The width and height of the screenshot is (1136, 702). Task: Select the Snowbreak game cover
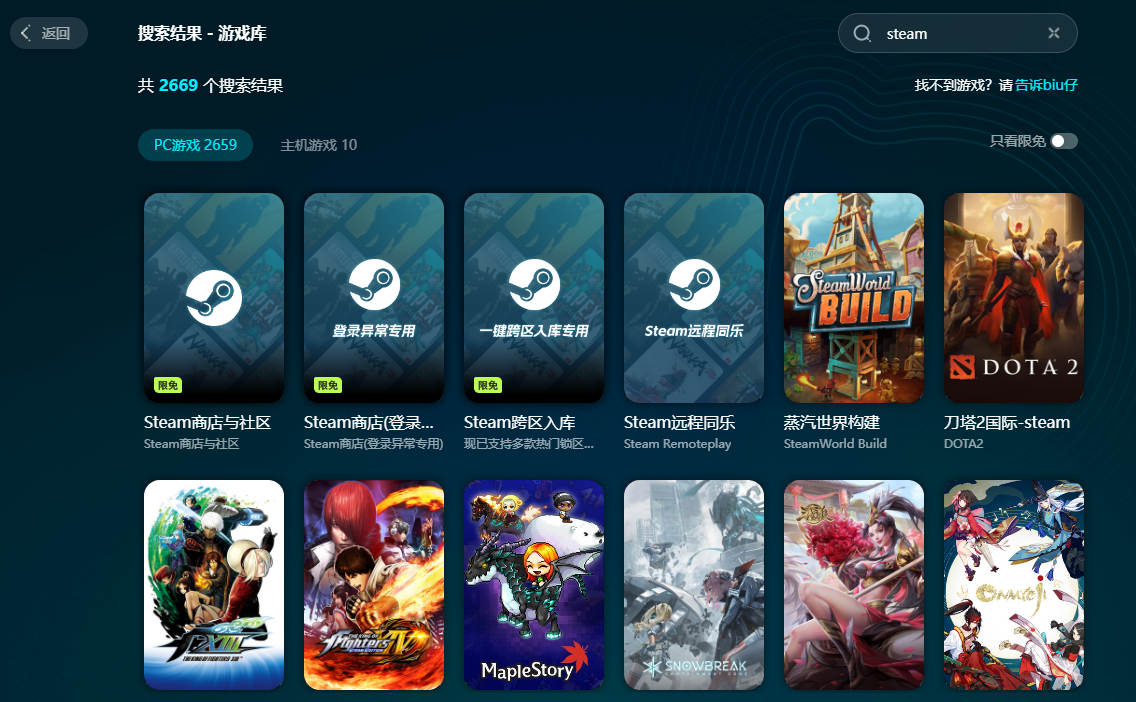[694, 585]
